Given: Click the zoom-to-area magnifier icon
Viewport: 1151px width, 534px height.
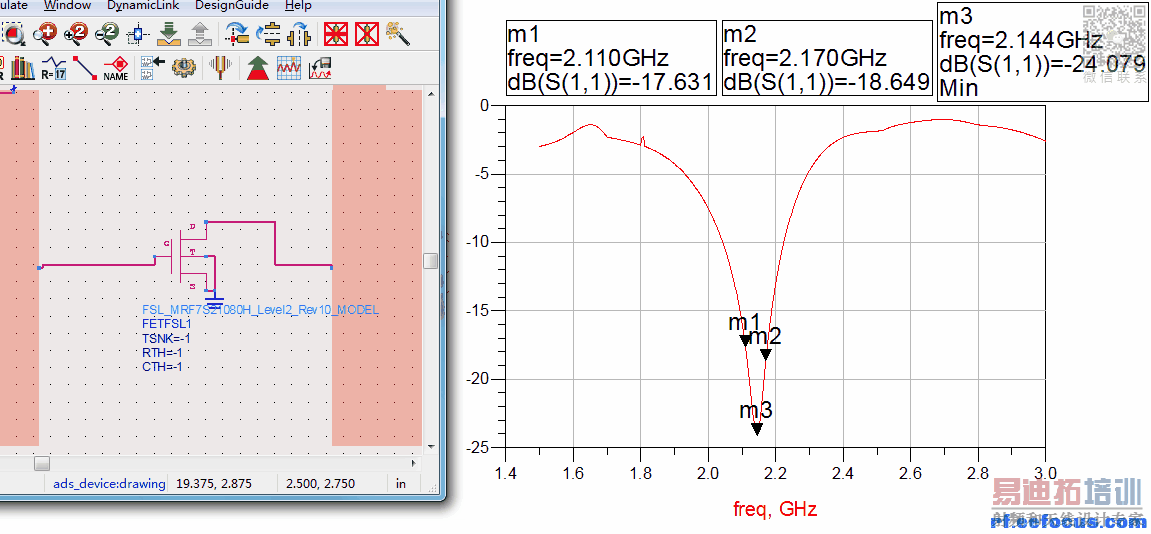Looking at the screenshot, I should [13, 33].
